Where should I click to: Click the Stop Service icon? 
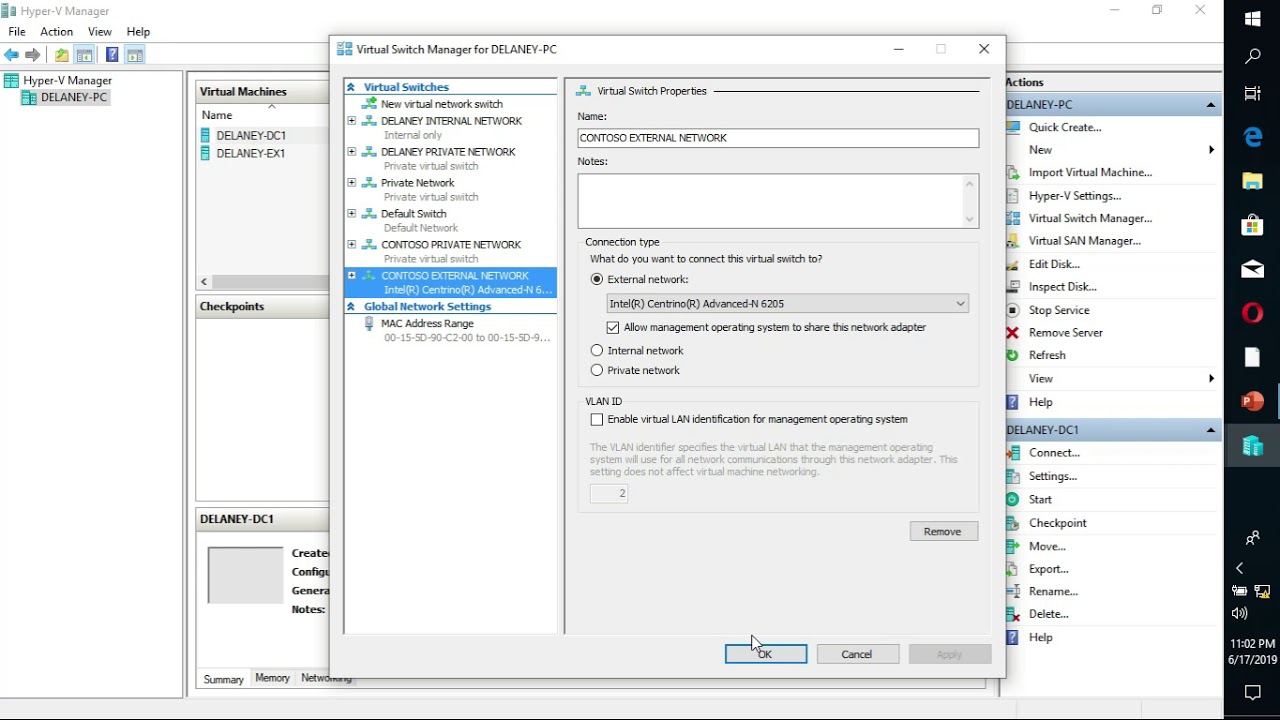[x=1013, y=310]
